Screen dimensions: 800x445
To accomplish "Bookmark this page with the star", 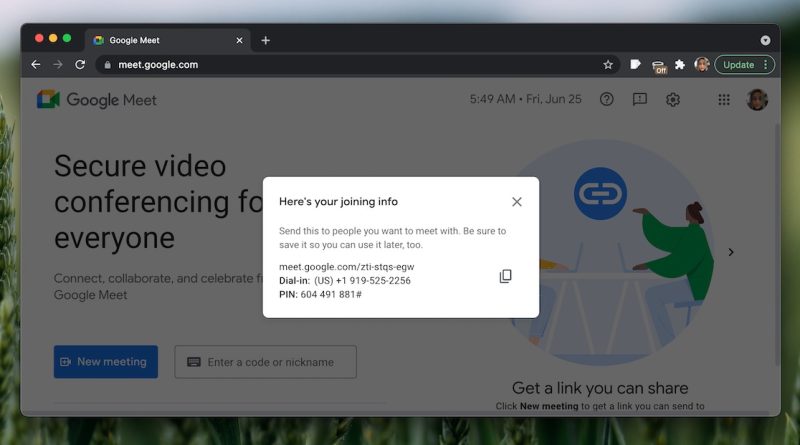I will coord(608,65).
